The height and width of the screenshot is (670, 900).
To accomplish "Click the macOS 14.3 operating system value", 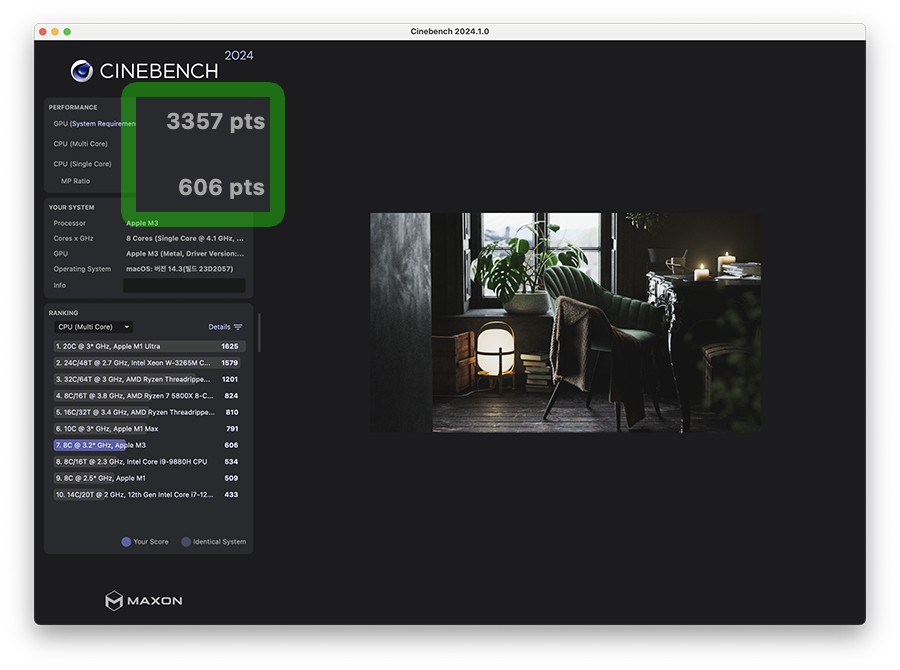I will coord(180,269).
